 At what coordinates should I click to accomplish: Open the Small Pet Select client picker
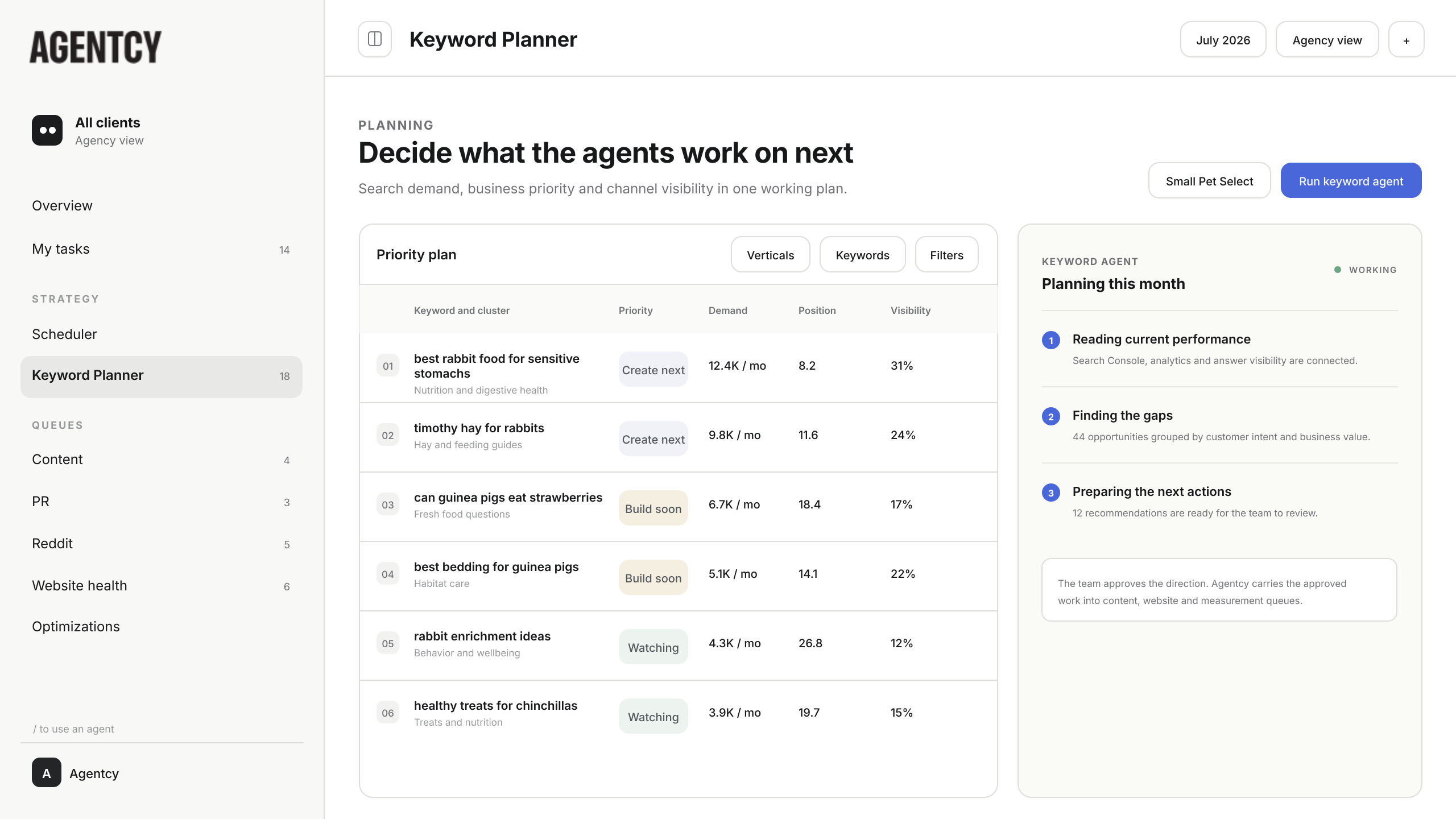click(x=1209, y=181)
